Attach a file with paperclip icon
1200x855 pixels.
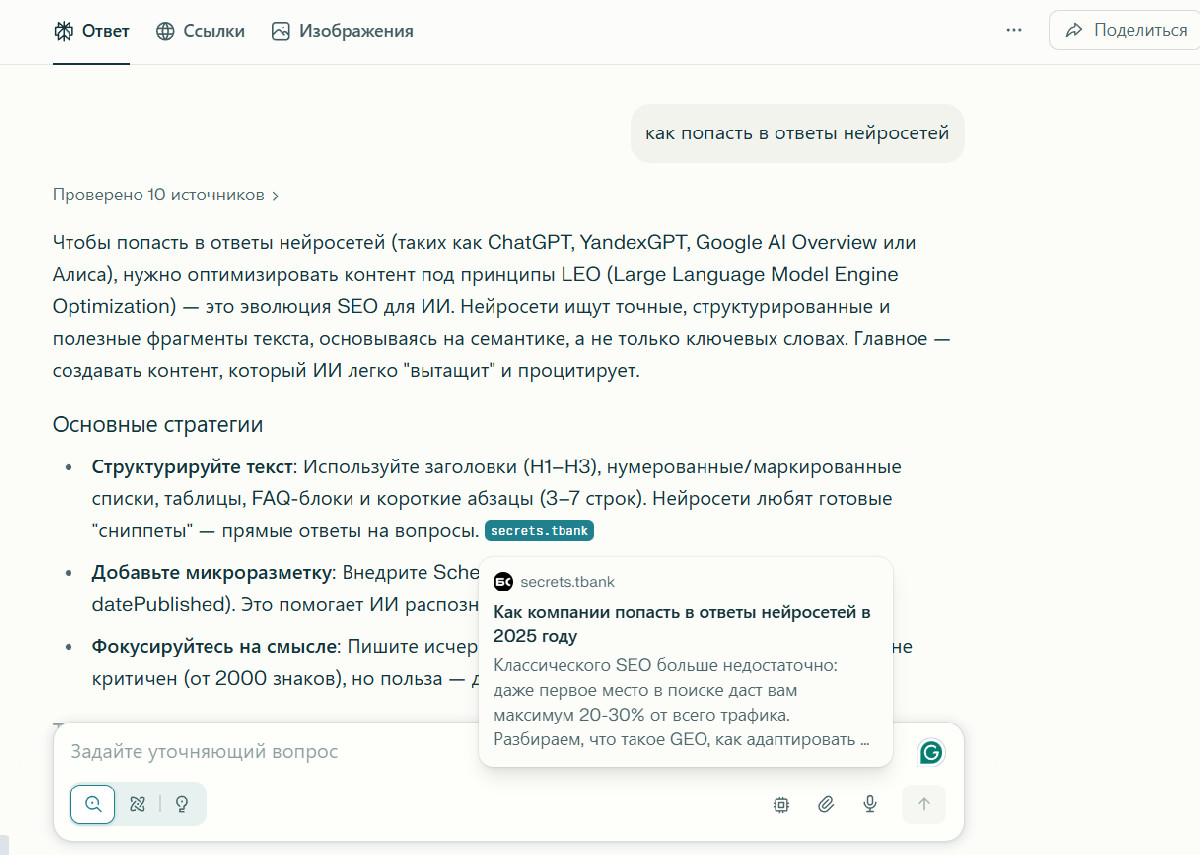tap(826, 804)
